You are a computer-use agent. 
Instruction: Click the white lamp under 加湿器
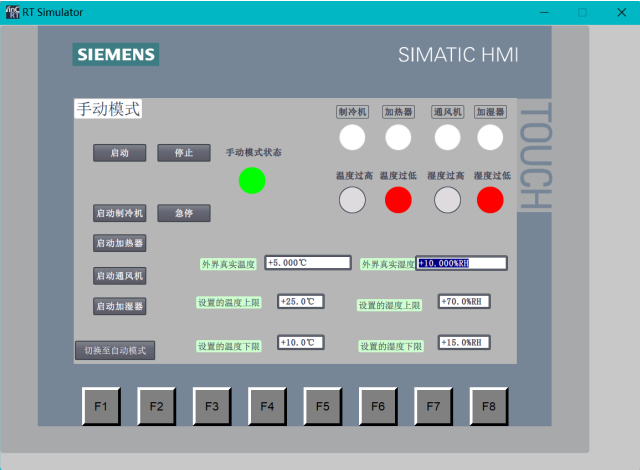490,137
